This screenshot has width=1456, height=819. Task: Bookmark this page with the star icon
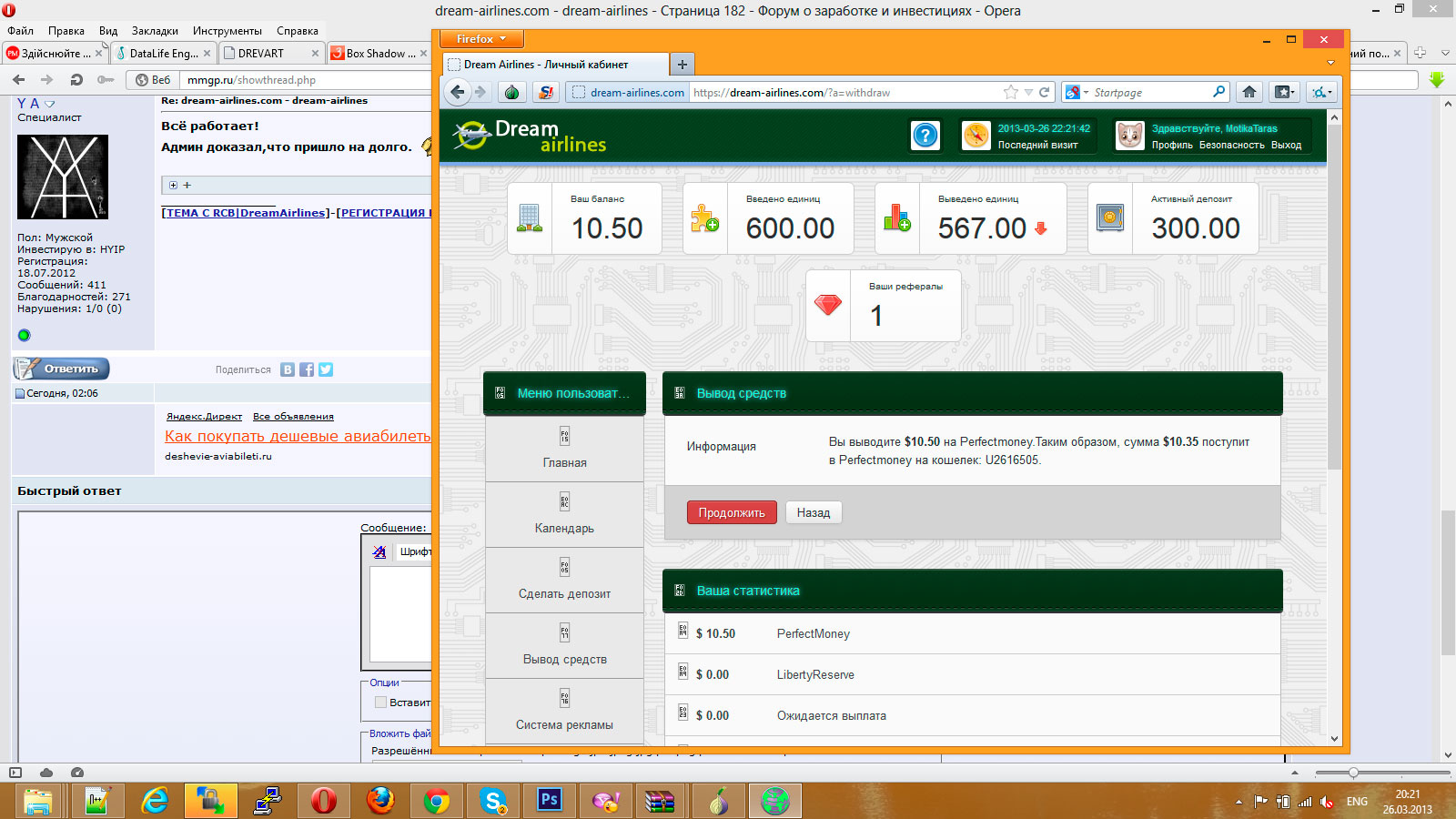(1010, 92)
